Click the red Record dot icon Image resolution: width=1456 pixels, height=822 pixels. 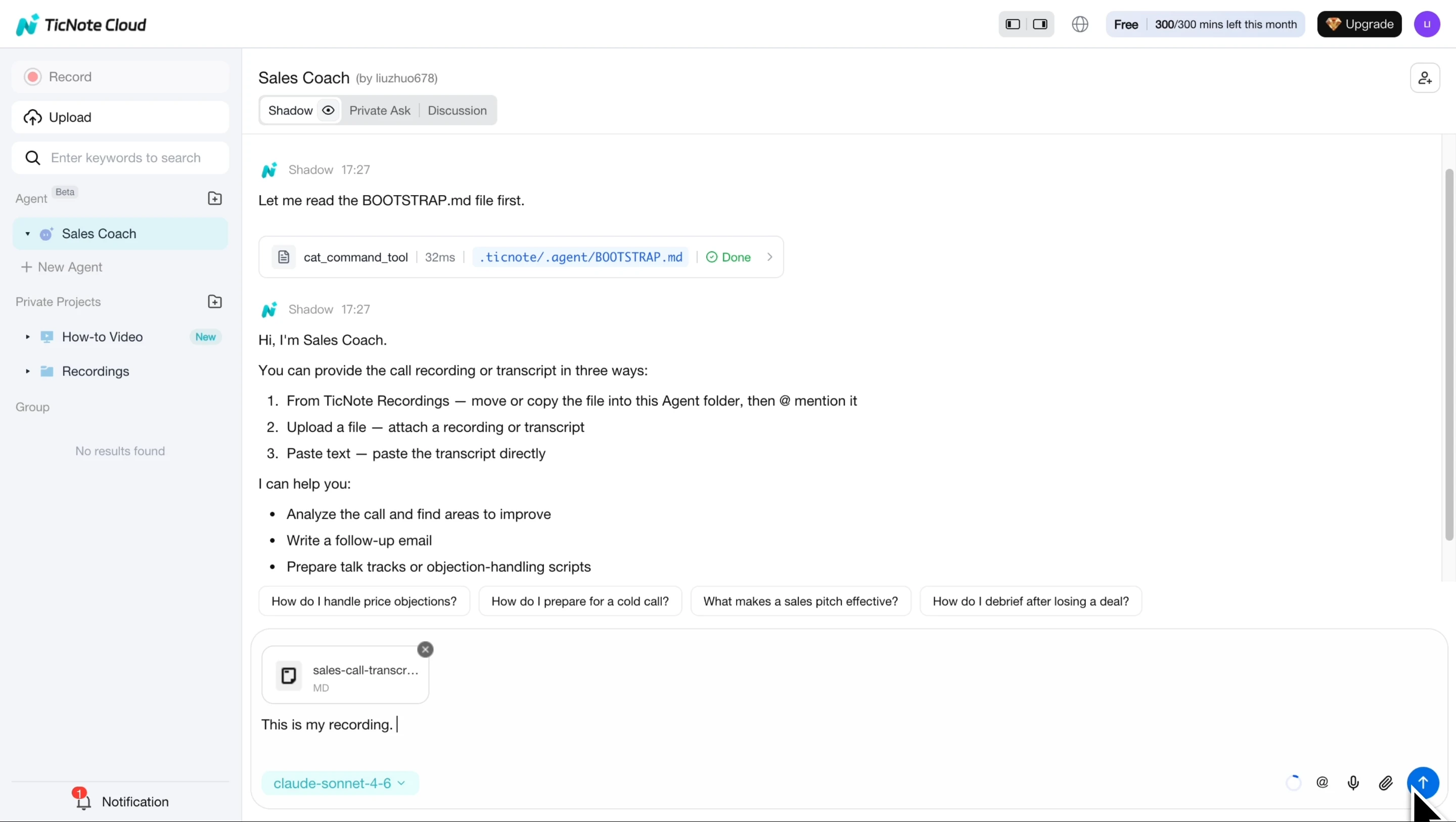coord(33,77)
